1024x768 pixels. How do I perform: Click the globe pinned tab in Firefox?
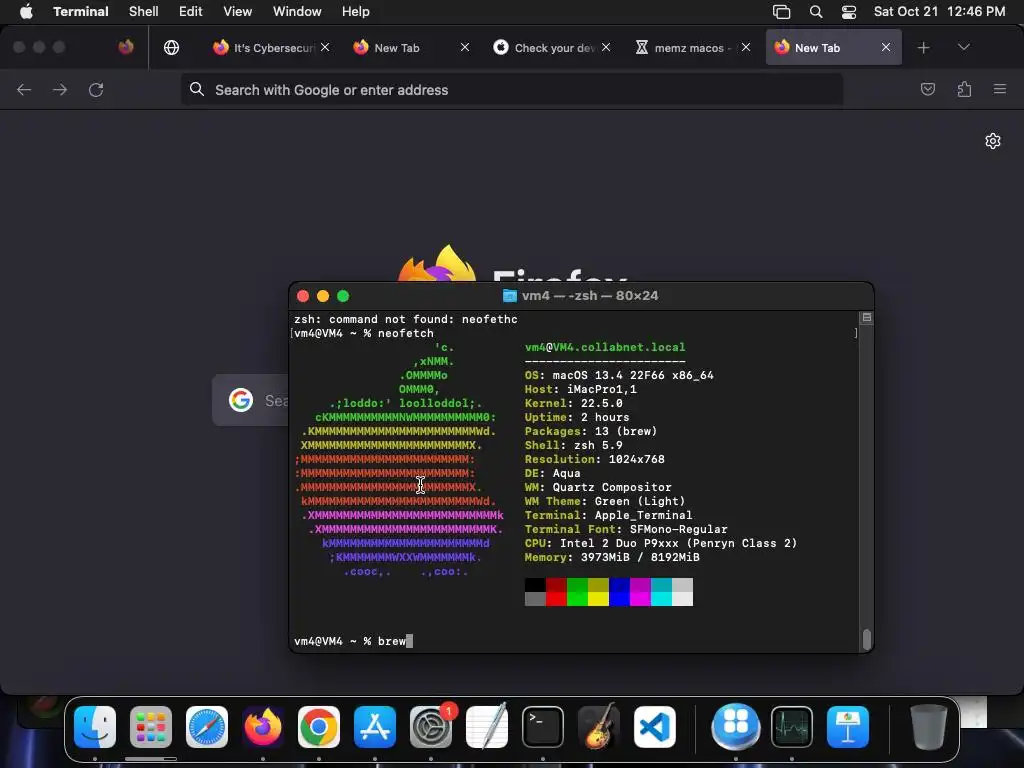pyautogui.click(x=172, y=47)
